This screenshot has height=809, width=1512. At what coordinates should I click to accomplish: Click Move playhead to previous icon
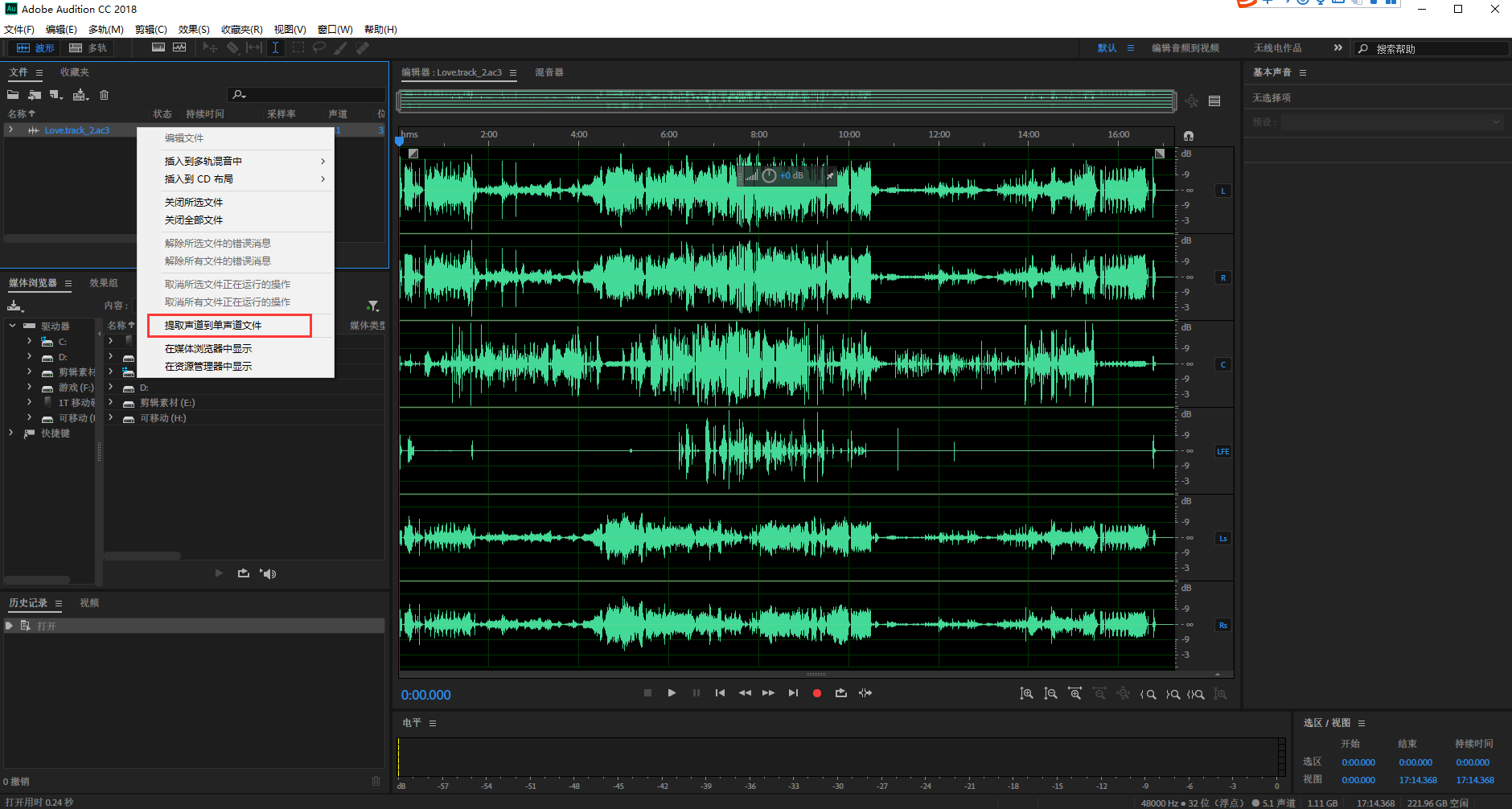tap(720, 693)
